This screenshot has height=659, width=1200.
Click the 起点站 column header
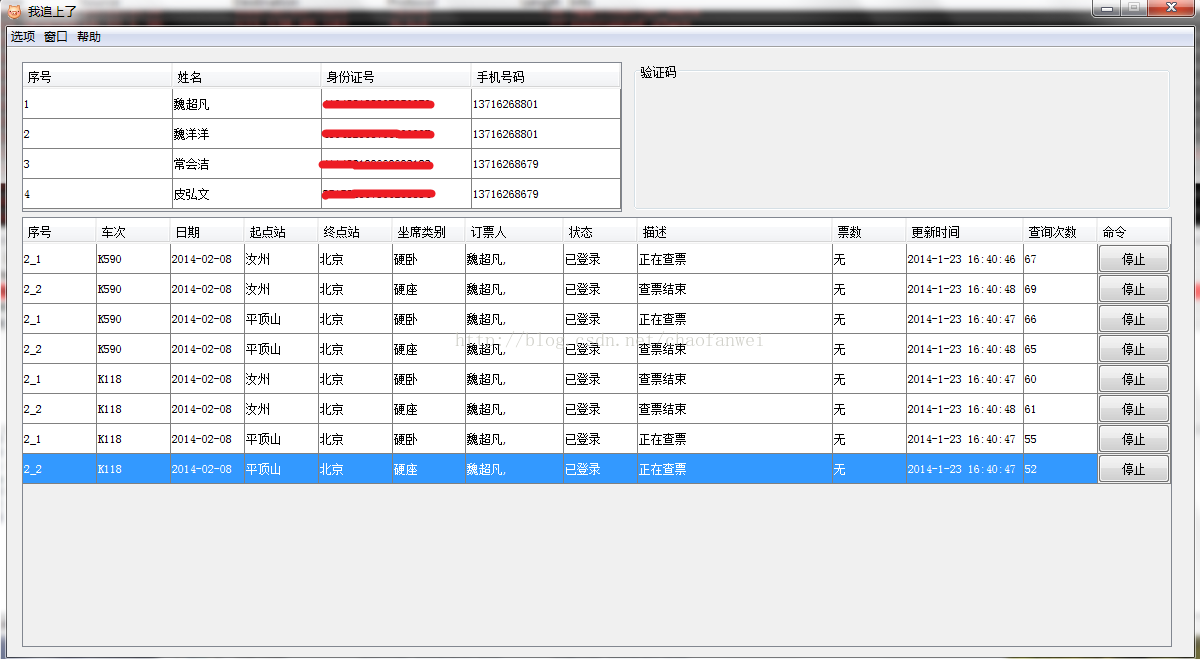[x=281, y=232]
